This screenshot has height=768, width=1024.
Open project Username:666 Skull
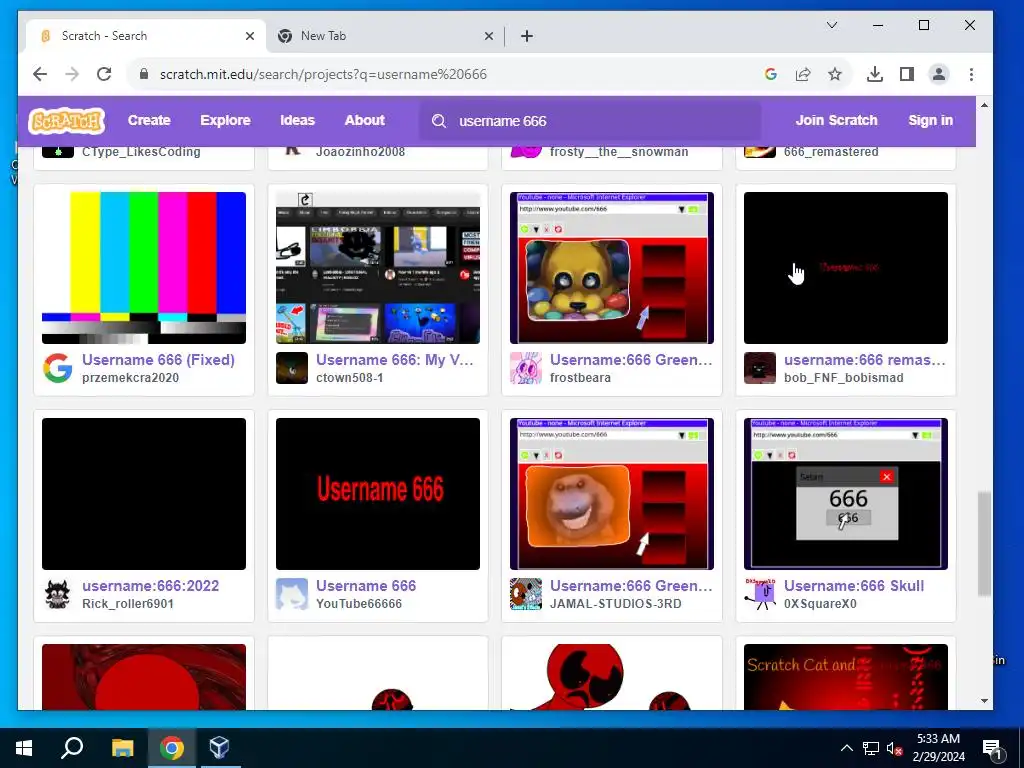(x=854, y=586)
